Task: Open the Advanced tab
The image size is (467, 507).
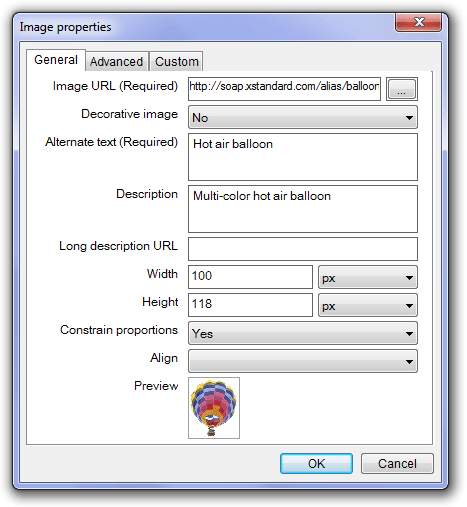Action: point(116,62)
